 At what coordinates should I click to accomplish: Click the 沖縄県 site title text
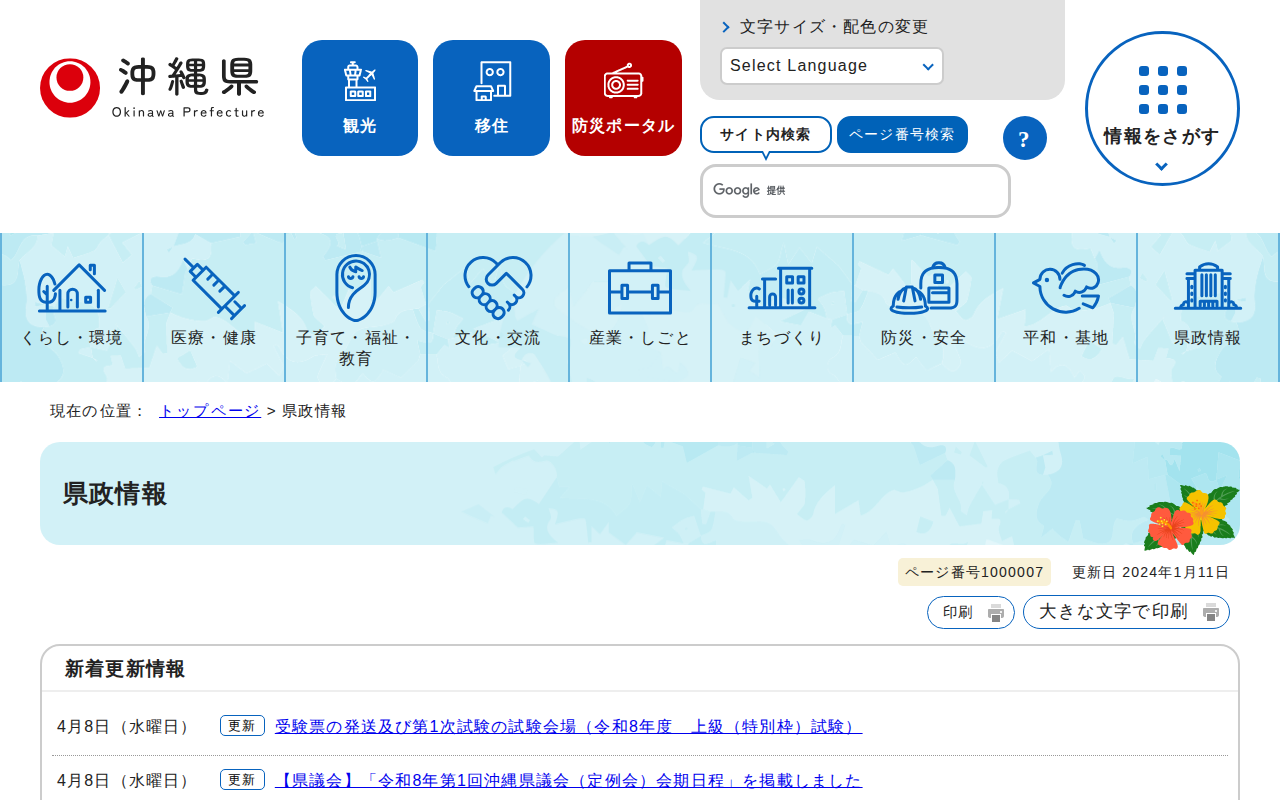coord(188,77)
